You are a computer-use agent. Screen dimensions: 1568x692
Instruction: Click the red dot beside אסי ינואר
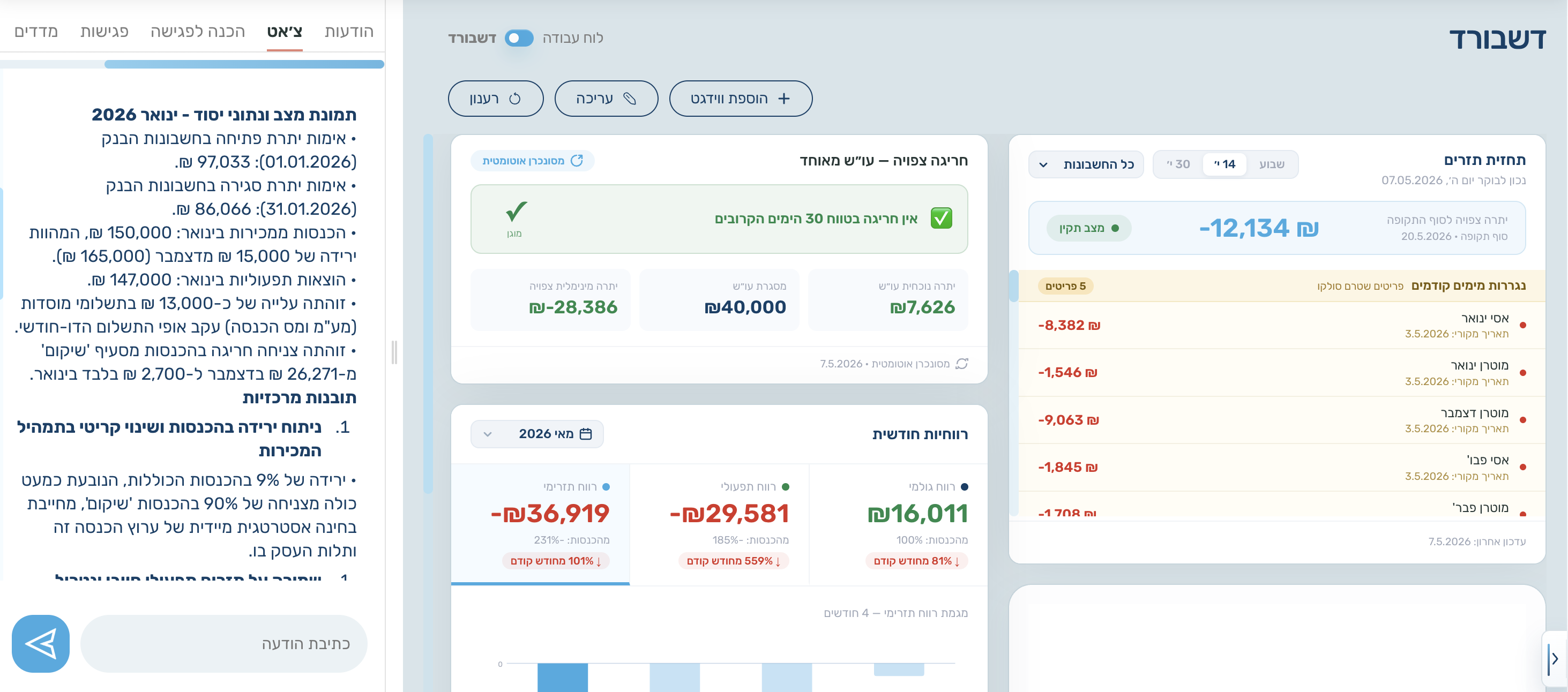point(1523,325)
